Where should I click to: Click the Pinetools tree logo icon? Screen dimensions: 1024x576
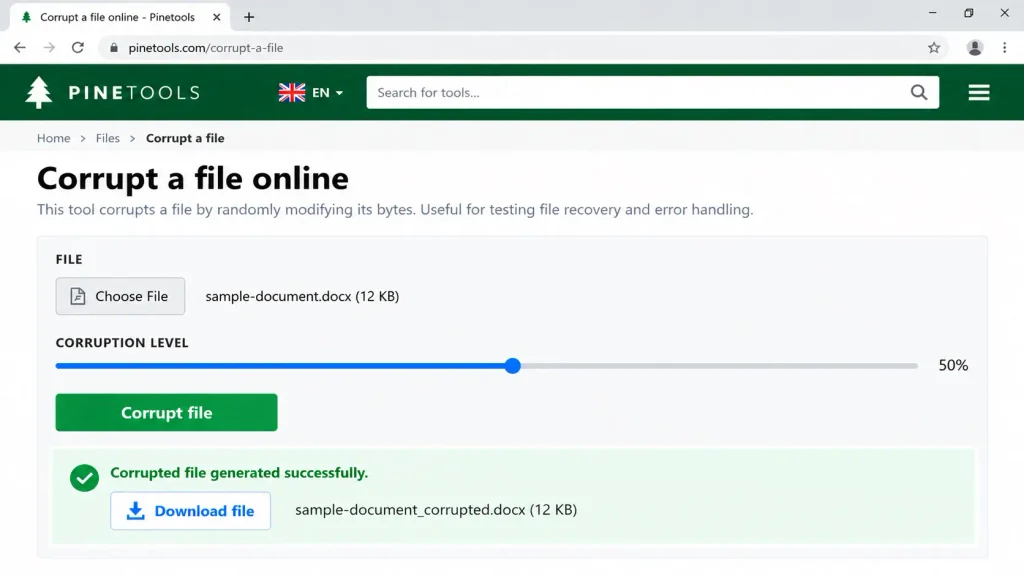tap(39, 92)
